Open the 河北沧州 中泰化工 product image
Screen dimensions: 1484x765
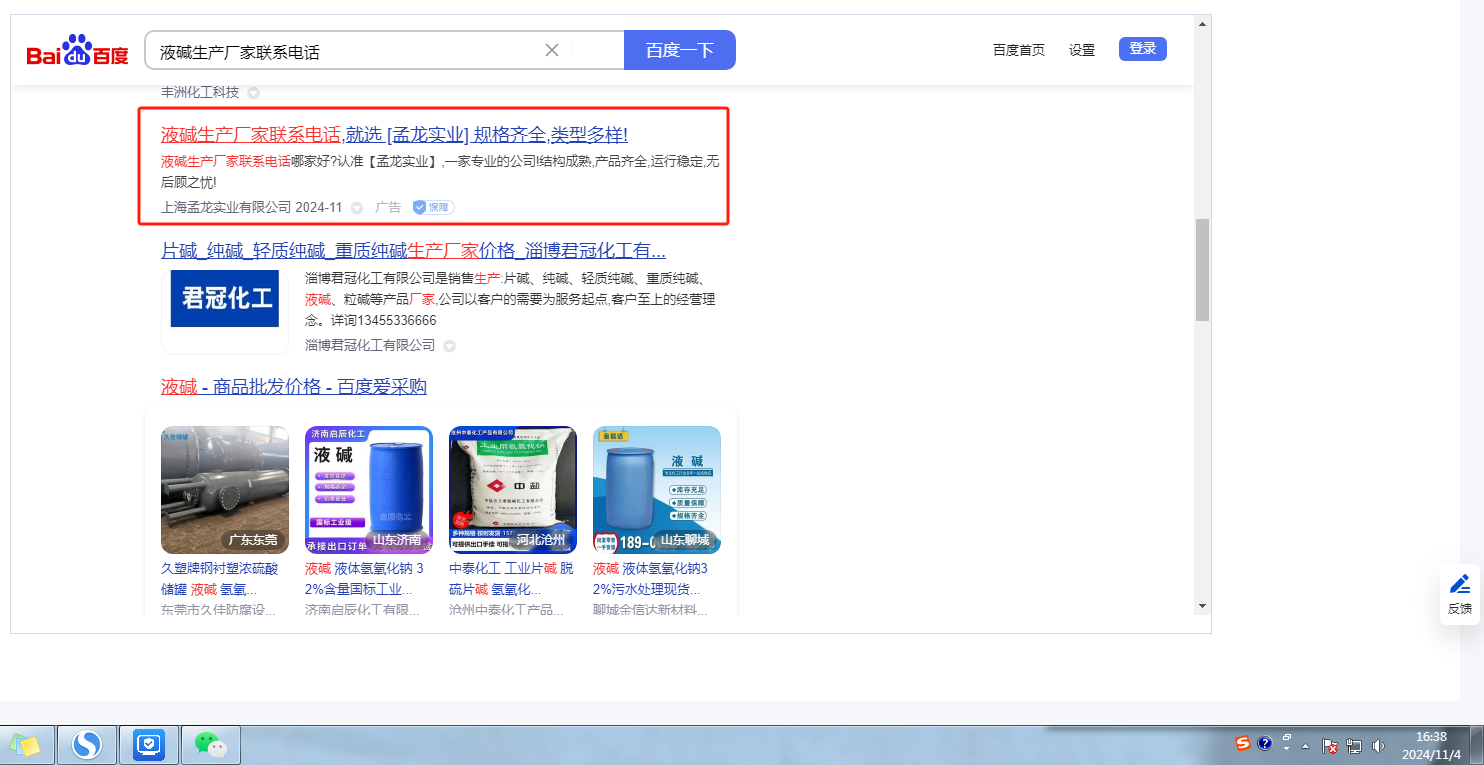pos(513,490)
